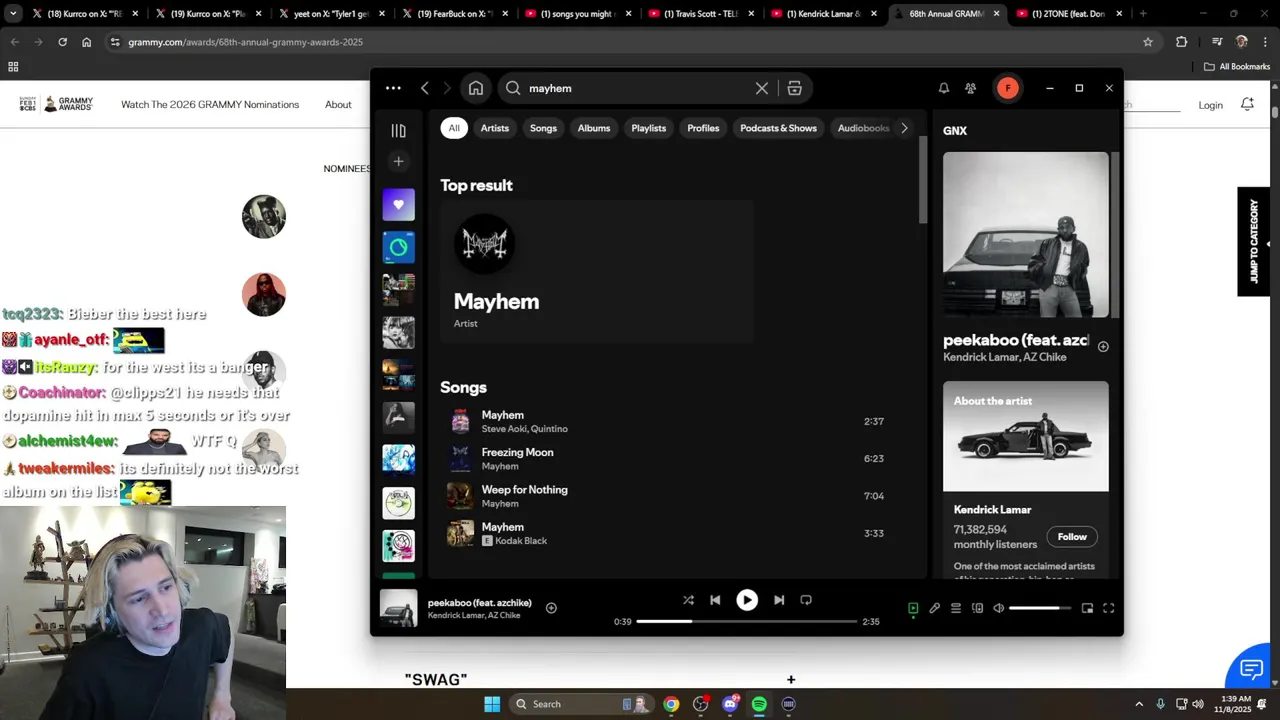This screenshot has width=1280, height=720.
Task: Open All Bookmarks folder
Action: [x=1237, y=67]
